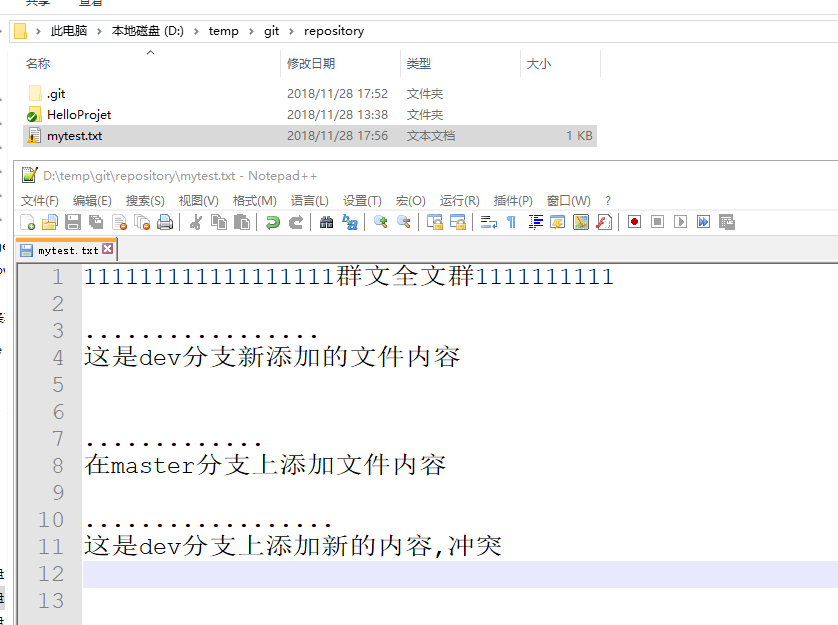Select the .git folder in Explorer
838x625 pixels.
(x=56, y=94)
